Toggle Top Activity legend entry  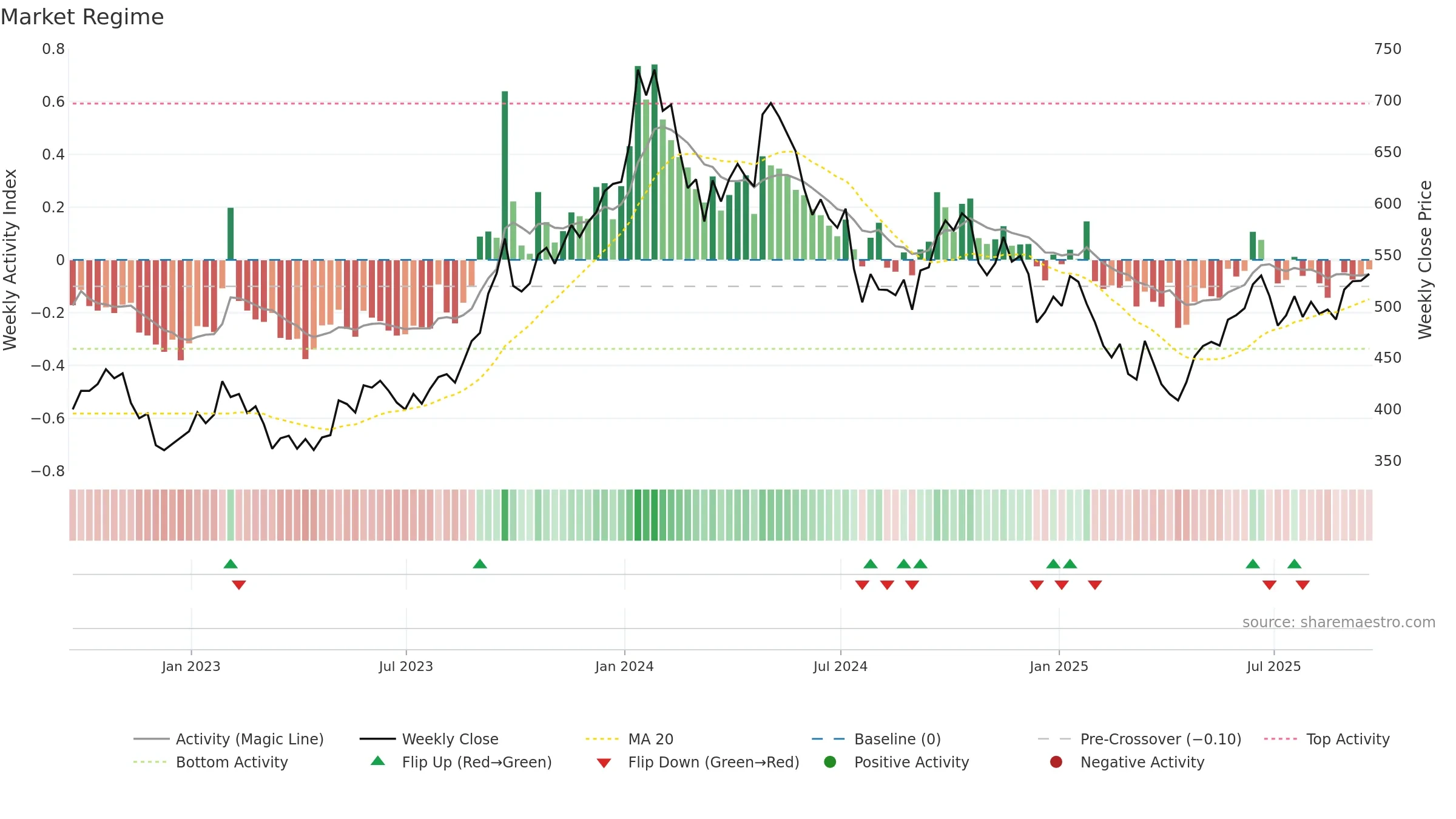[x=1327, y=739]
